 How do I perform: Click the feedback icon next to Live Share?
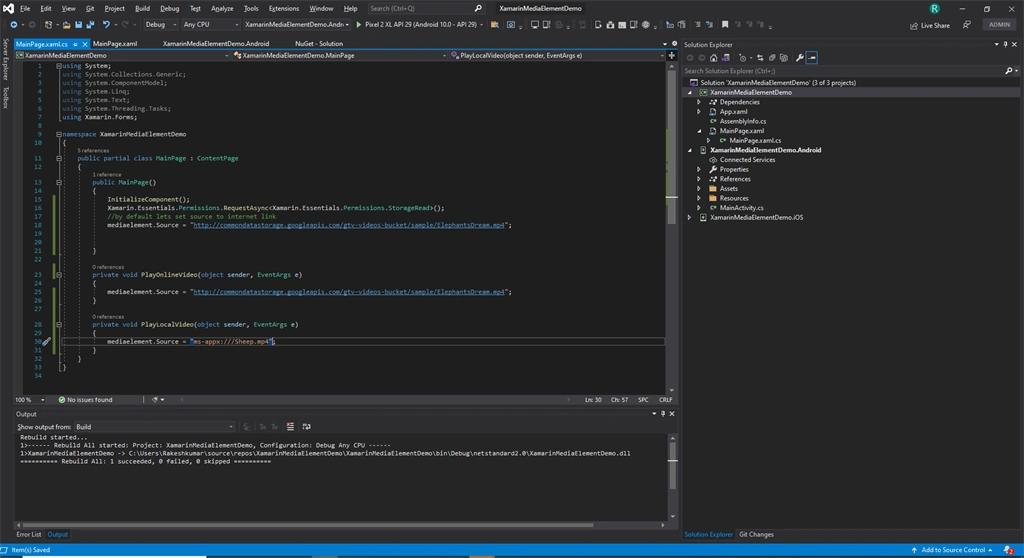(967, 25)
